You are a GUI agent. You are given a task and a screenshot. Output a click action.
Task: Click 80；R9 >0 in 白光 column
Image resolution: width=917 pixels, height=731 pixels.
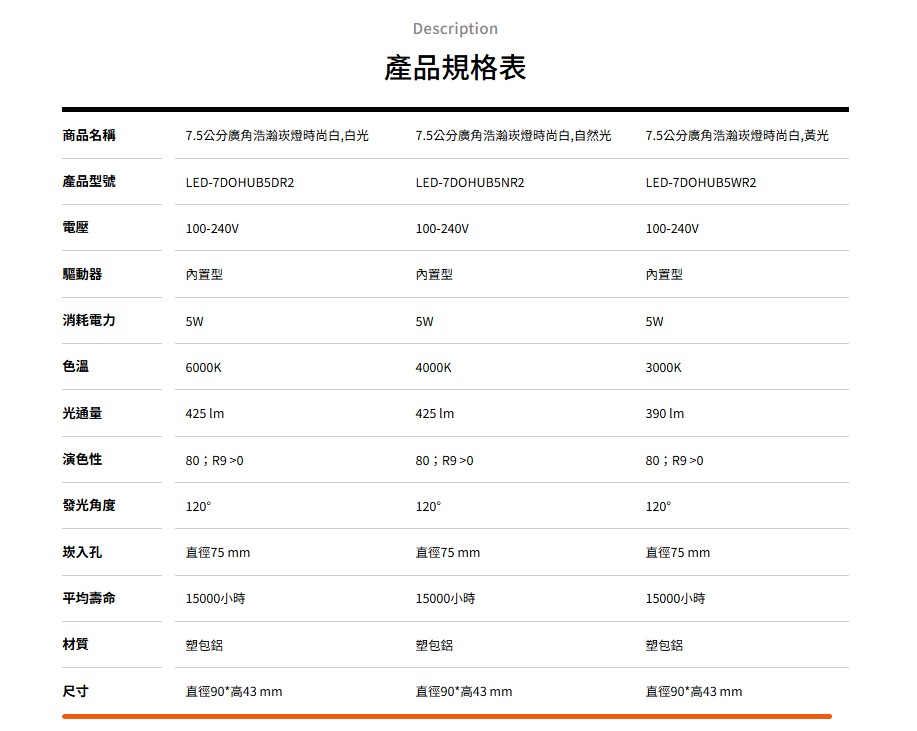215,461
